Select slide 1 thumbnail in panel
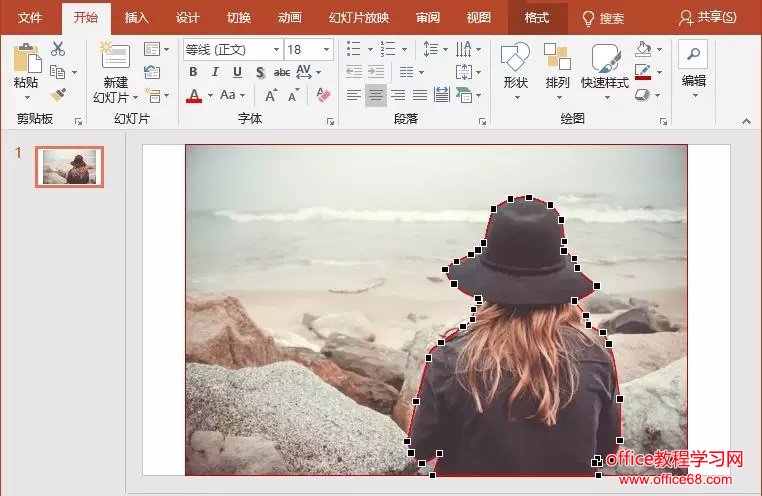Image resolution: width=762 pixels, height=496 pixels. coord(69,167)
